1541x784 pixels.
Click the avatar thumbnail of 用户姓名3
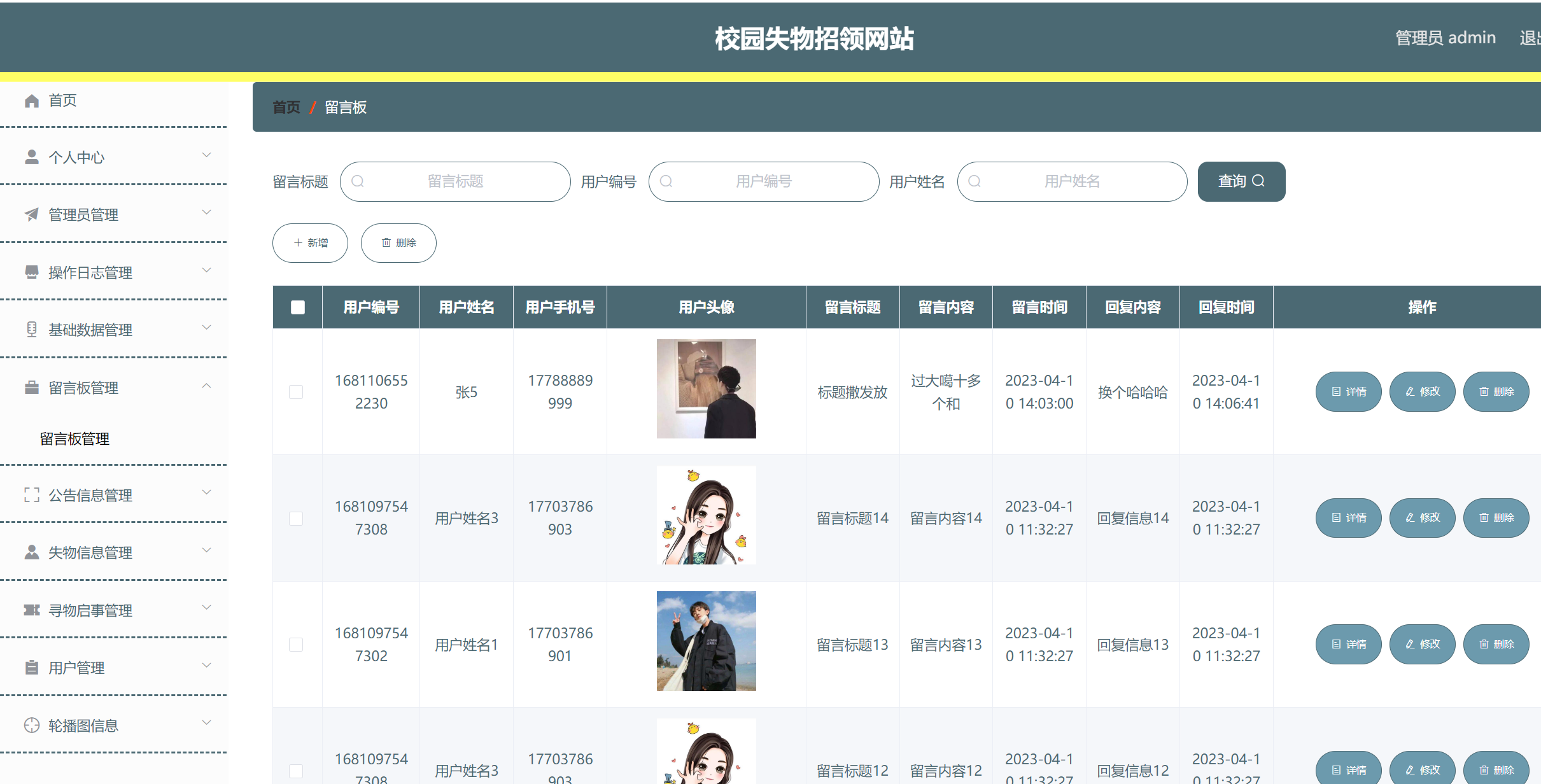click(x=706, y=515)
